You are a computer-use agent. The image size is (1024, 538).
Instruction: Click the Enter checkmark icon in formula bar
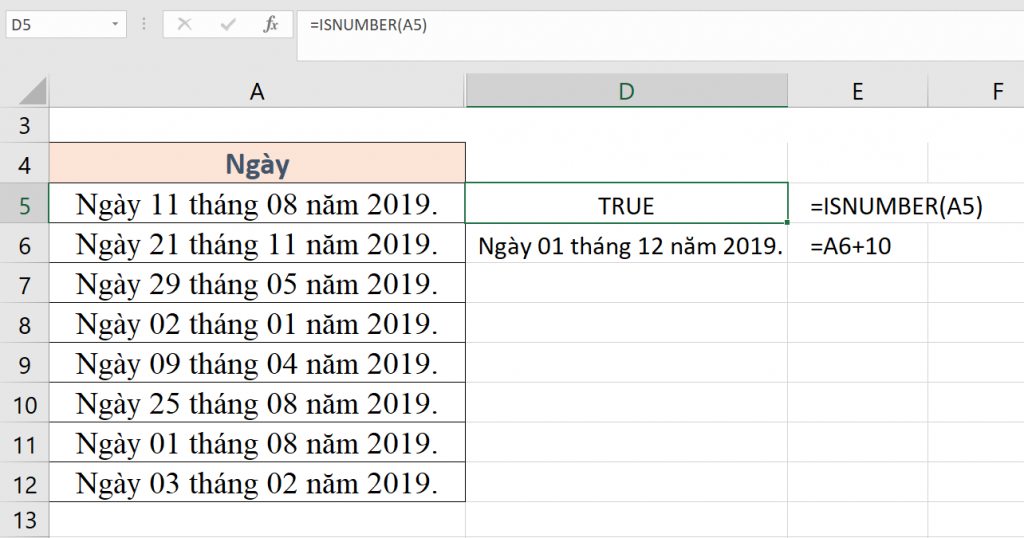pyautogui.click(x=227, y=25)
